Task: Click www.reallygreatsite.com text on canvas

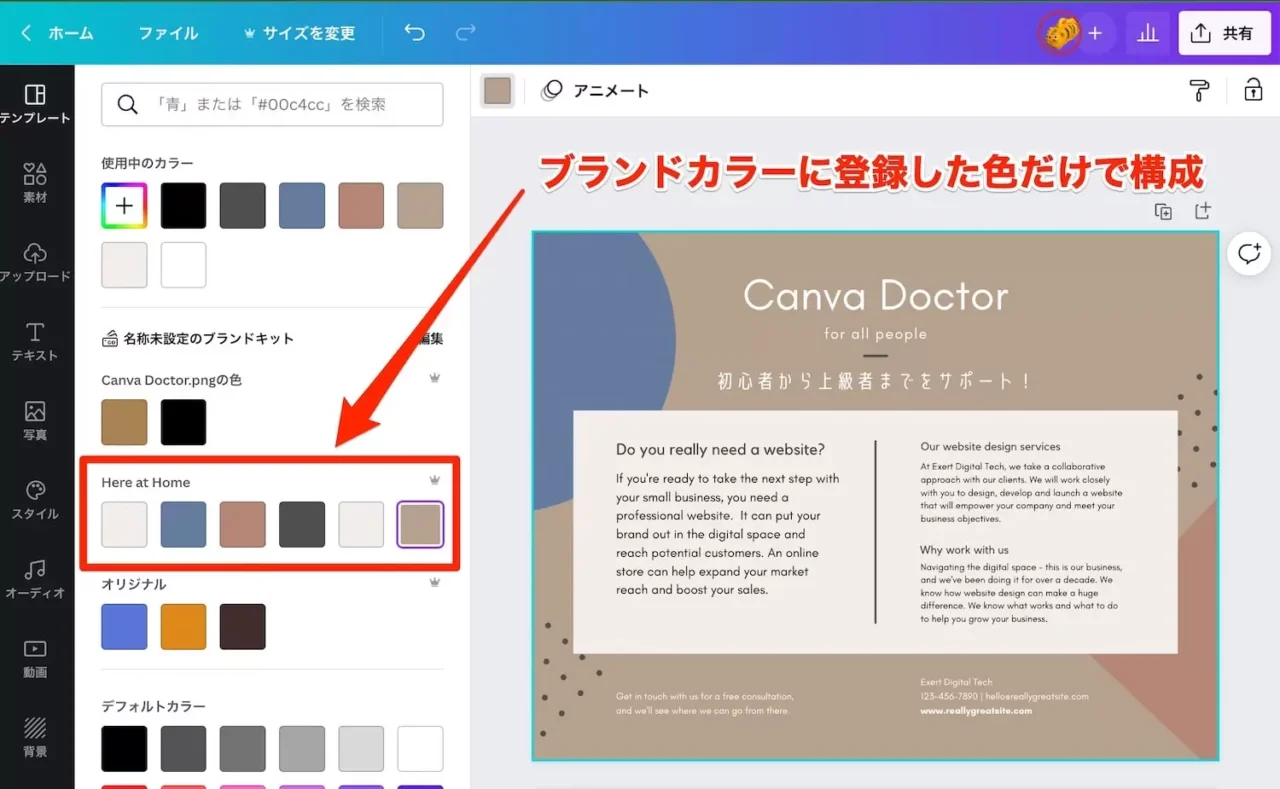Action: (x=976, y=711)
